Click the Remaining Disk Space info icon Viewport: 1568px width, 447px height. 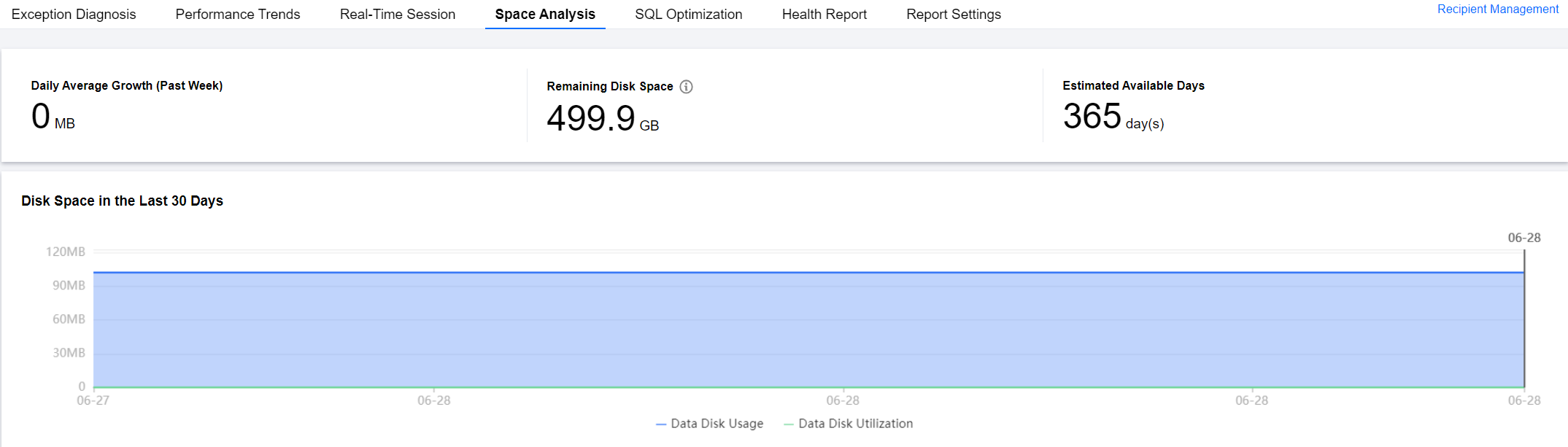click(686, 87)
